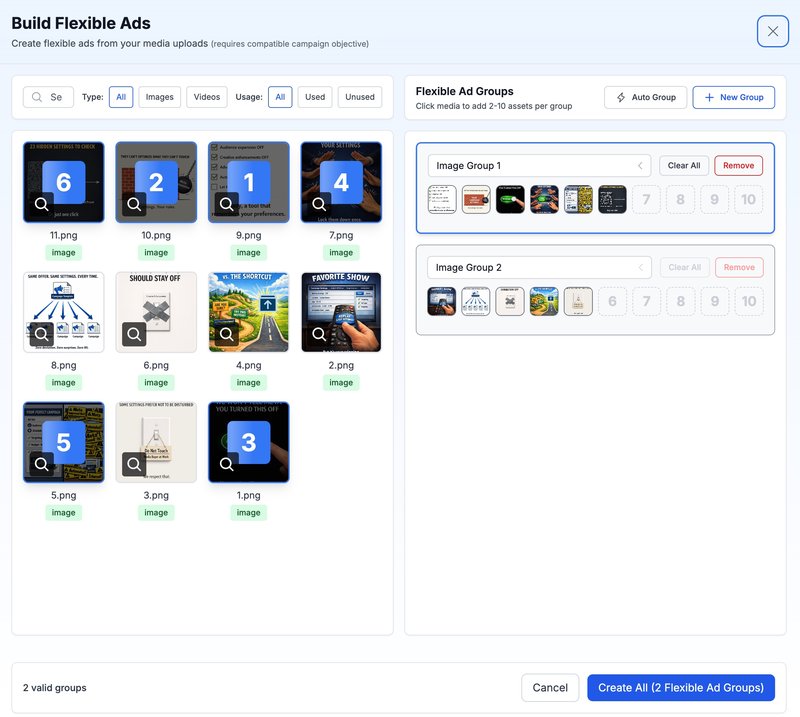Remove Image Group 1 from the list

pos(738,164)
